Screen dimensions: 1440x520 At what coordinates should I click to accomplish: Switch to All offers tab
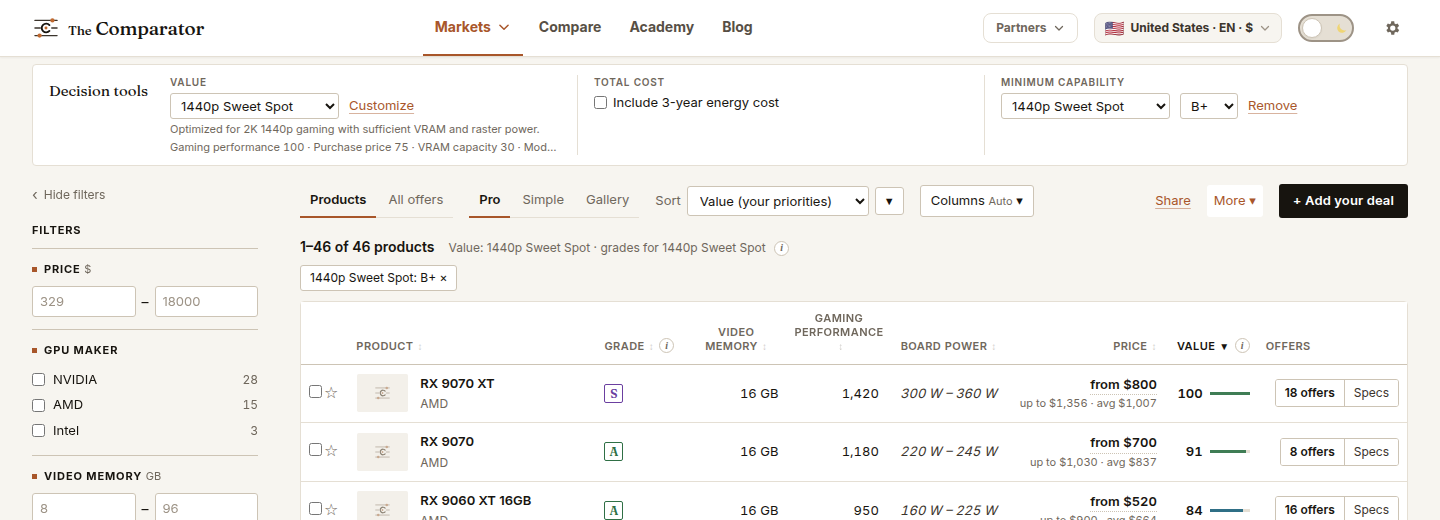pos(416,200)
